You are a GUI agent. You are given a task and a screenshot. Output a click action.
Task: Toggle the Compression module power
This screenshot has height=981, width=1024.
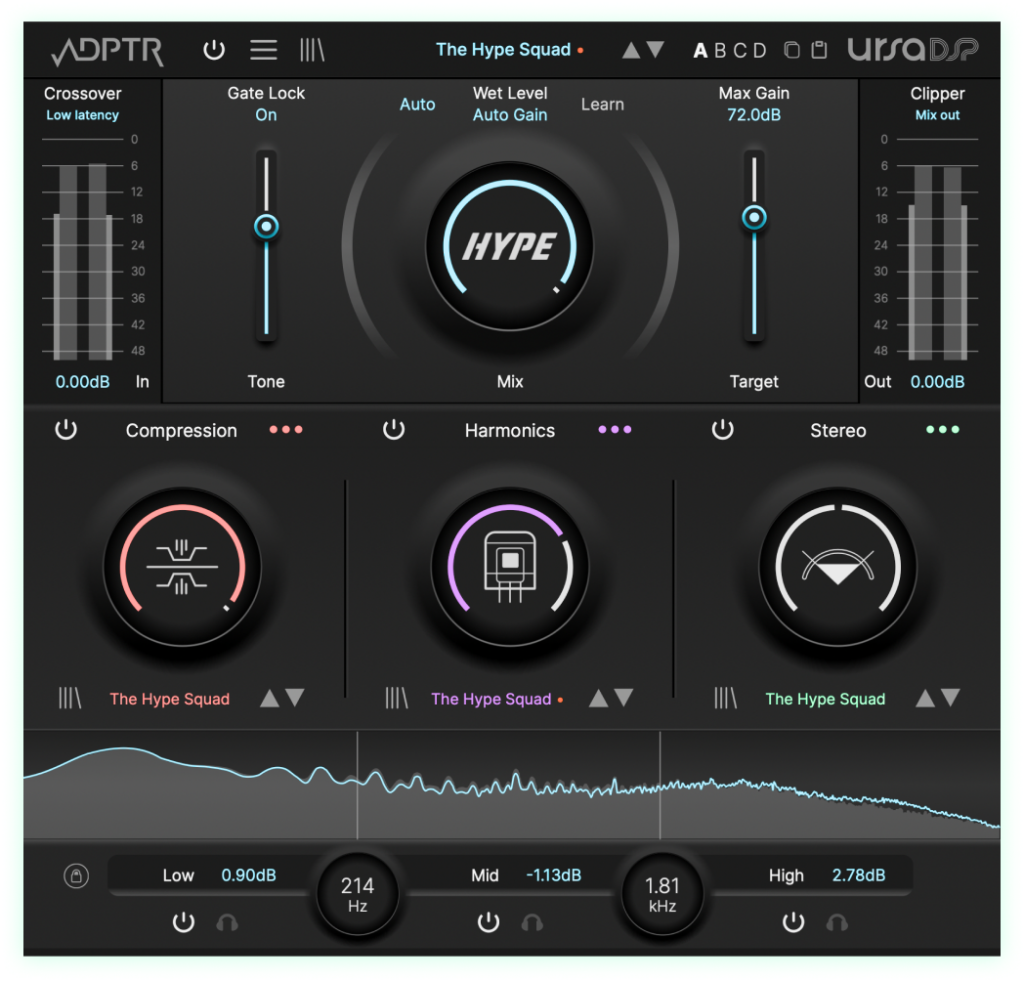tap(65, 430)
